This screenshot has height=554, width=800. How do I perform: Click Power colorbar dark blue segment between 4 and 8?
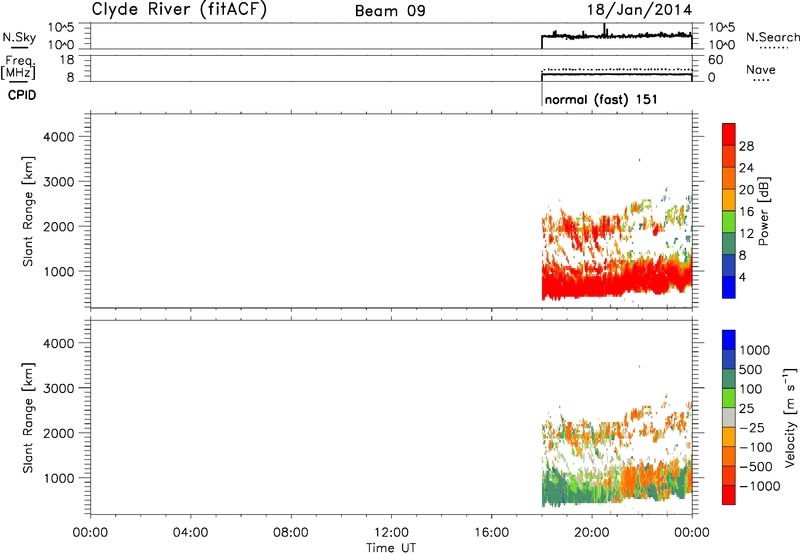pyautogui.click(x=729, y=266)
